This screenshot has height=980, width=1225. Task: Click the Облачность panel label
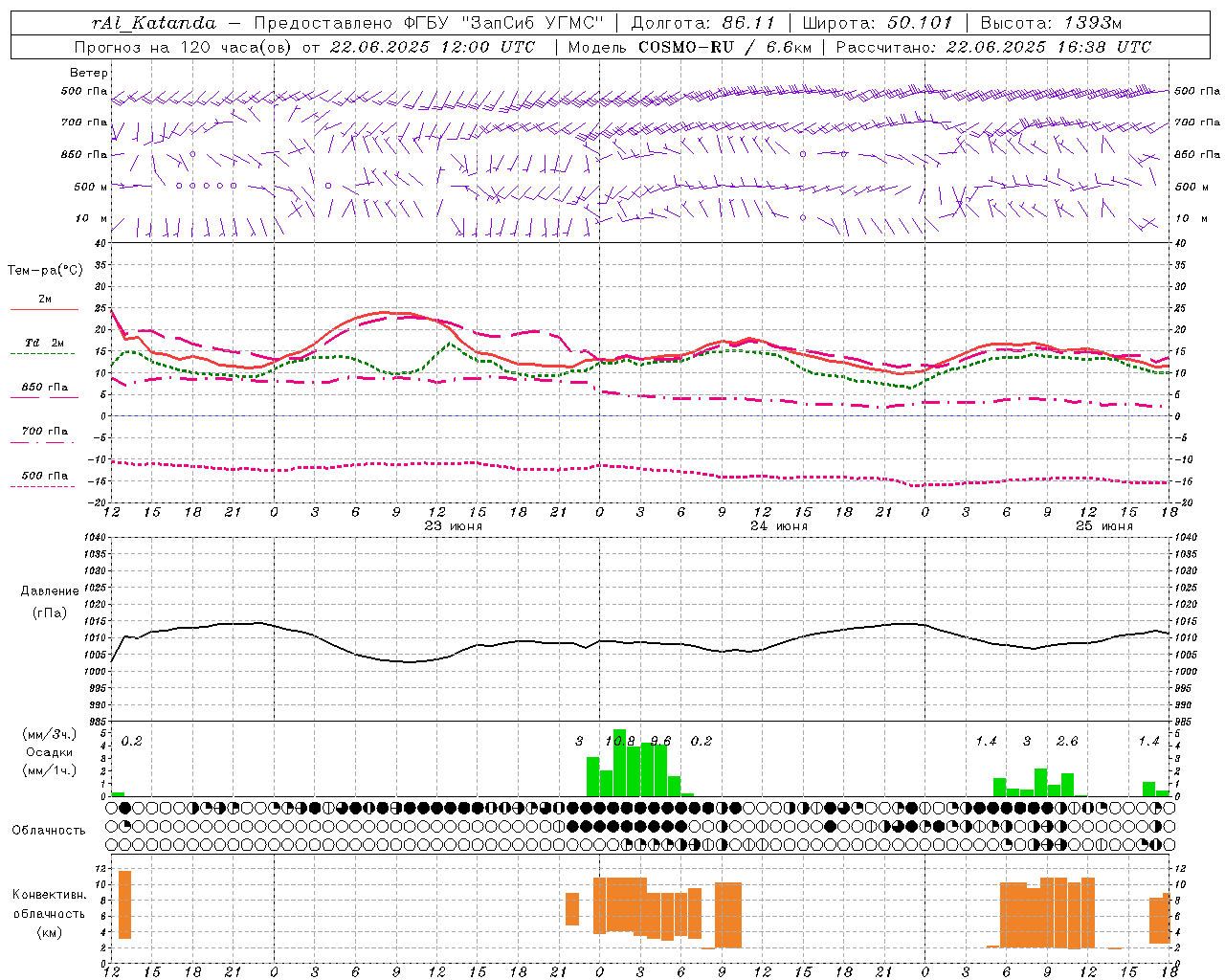[49, 831]
